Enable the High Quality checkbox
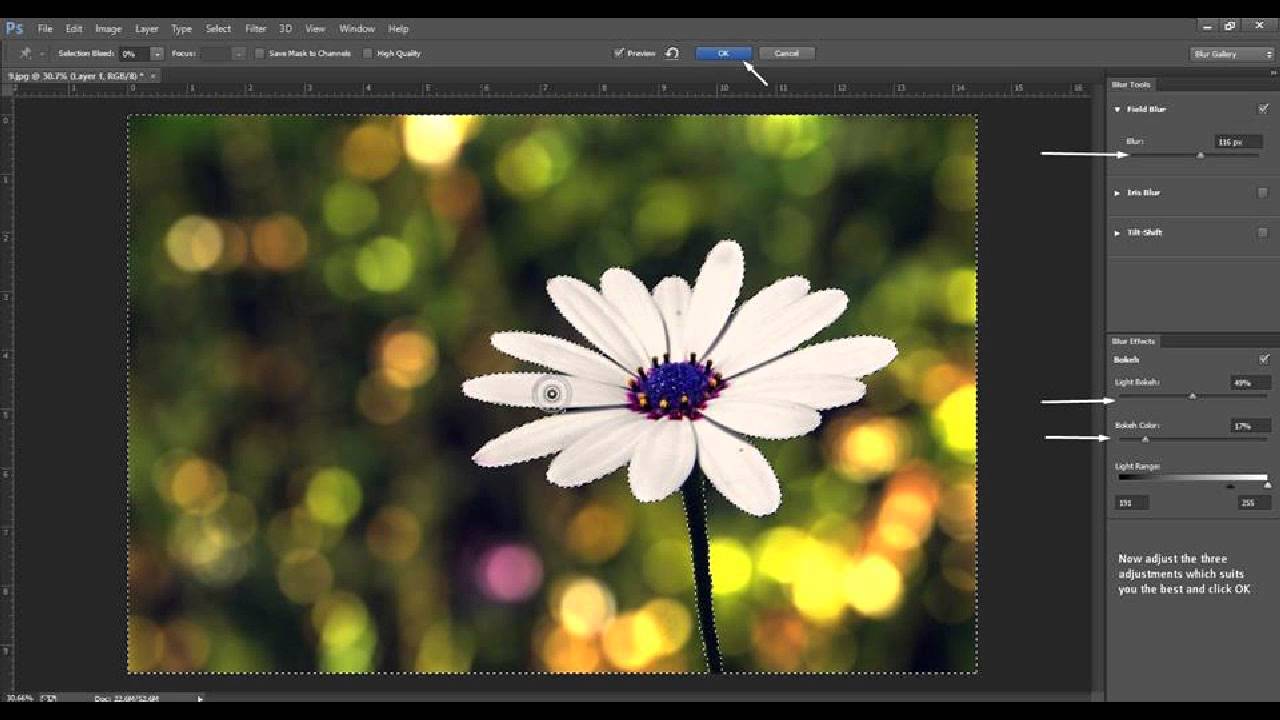Viewport: 1280px width, 720px height. click(368, 53)
